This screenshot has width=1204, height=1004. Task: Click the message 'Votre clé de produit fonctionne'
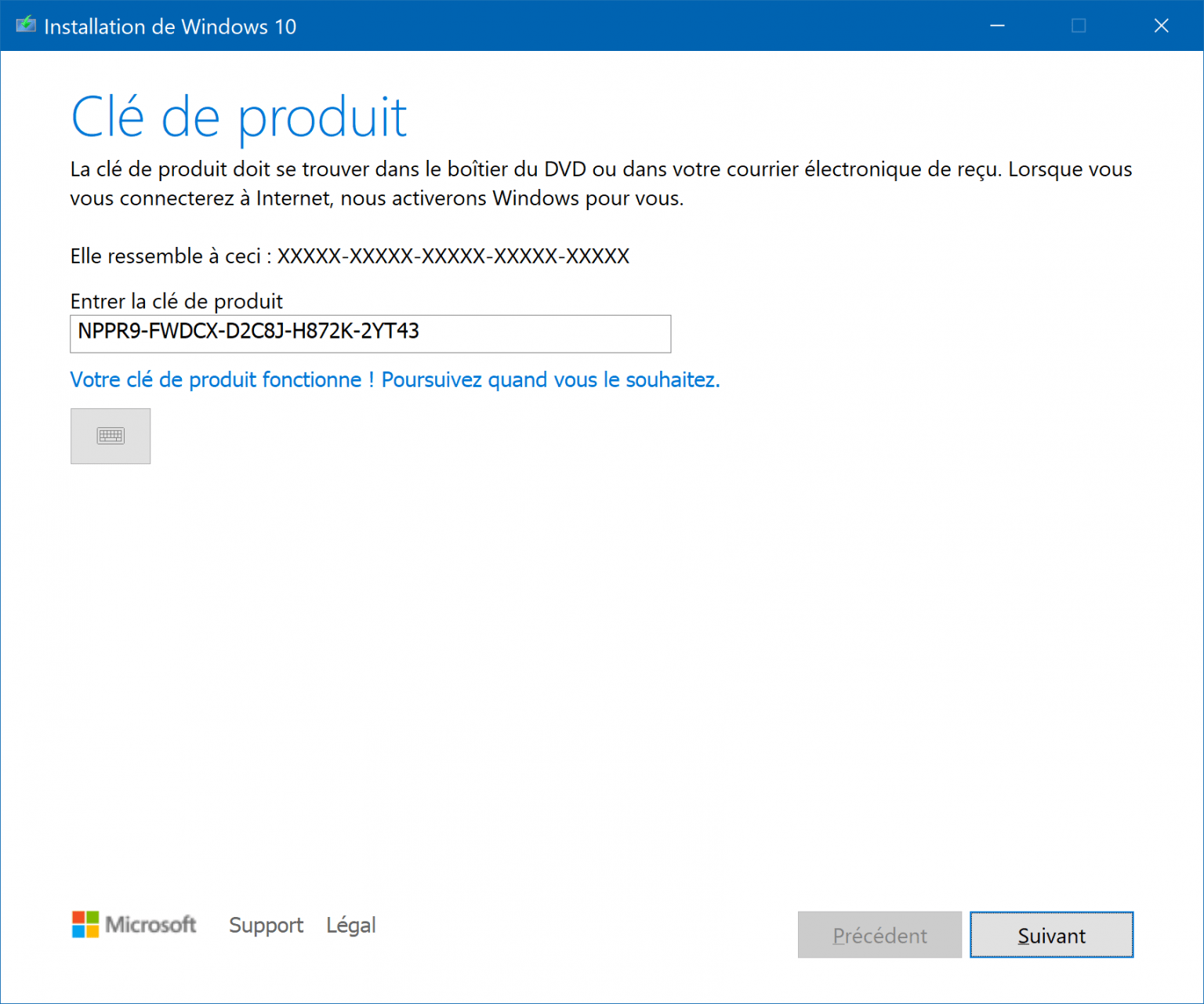(394, 379)
